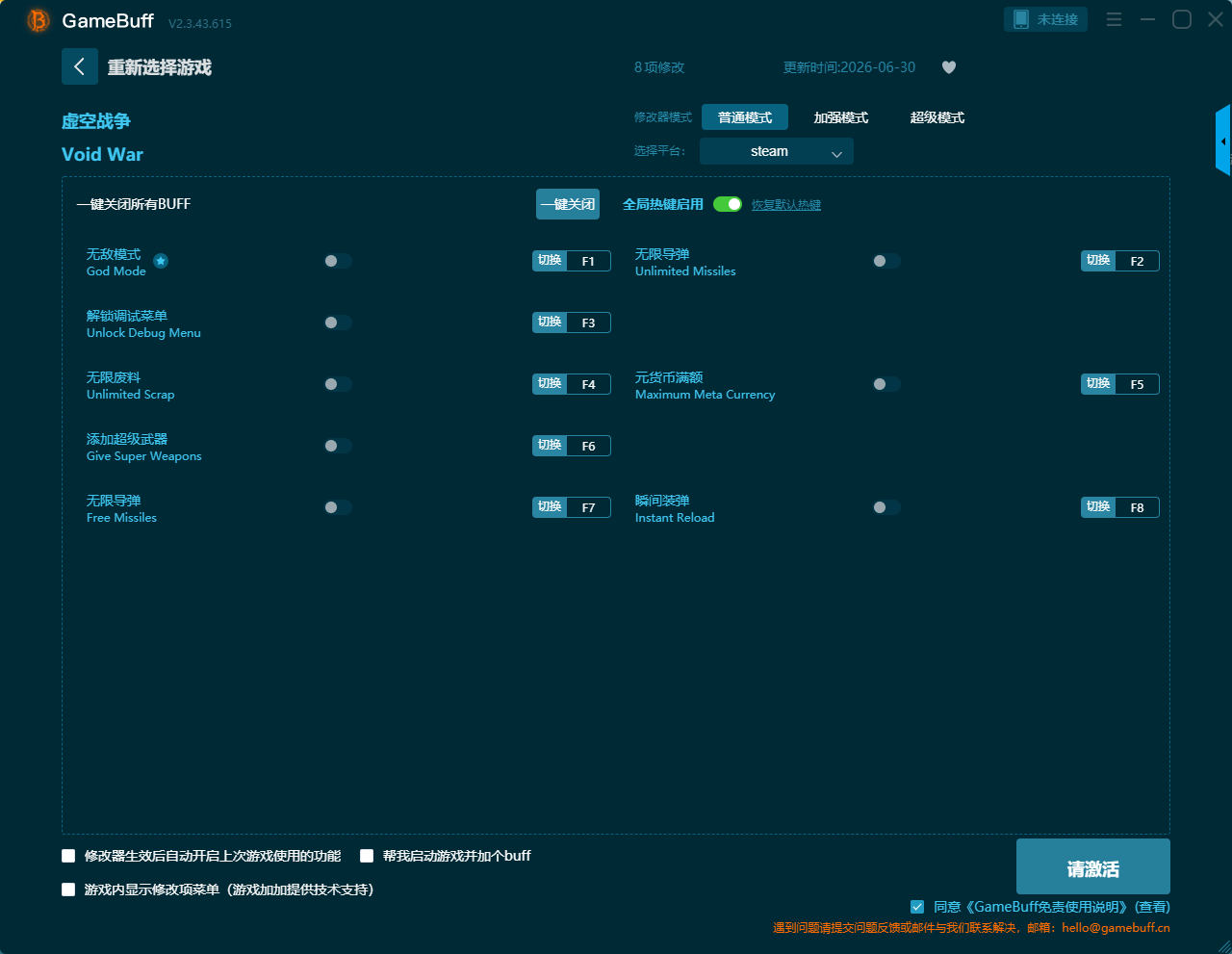
Task: Enable Instant Reload switch
Action: [886, 507]
